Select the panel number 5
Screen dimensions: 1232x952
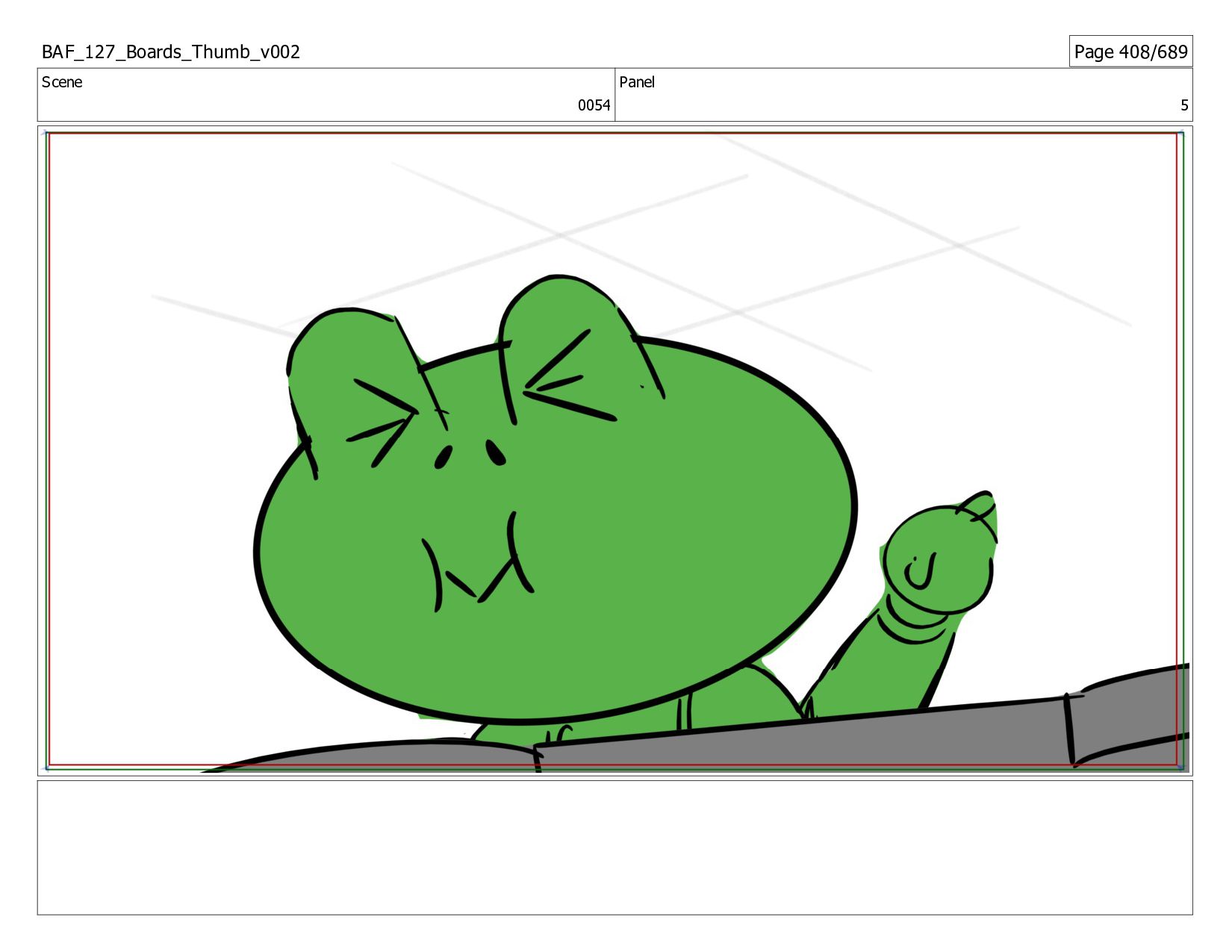point(1184,105)
